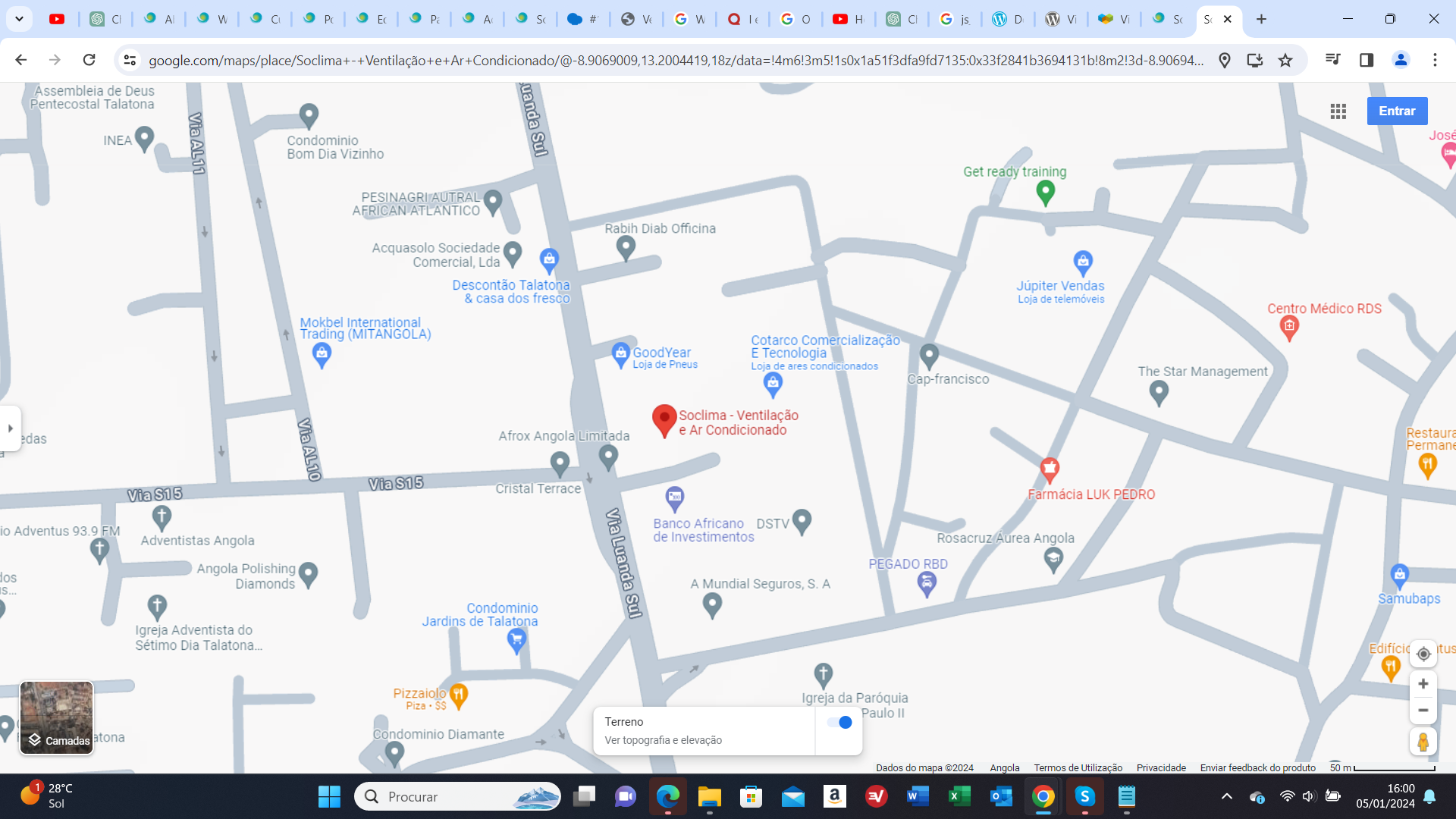
Task: Expand the collapsed side panel arrow
Action: click(10, 428)
